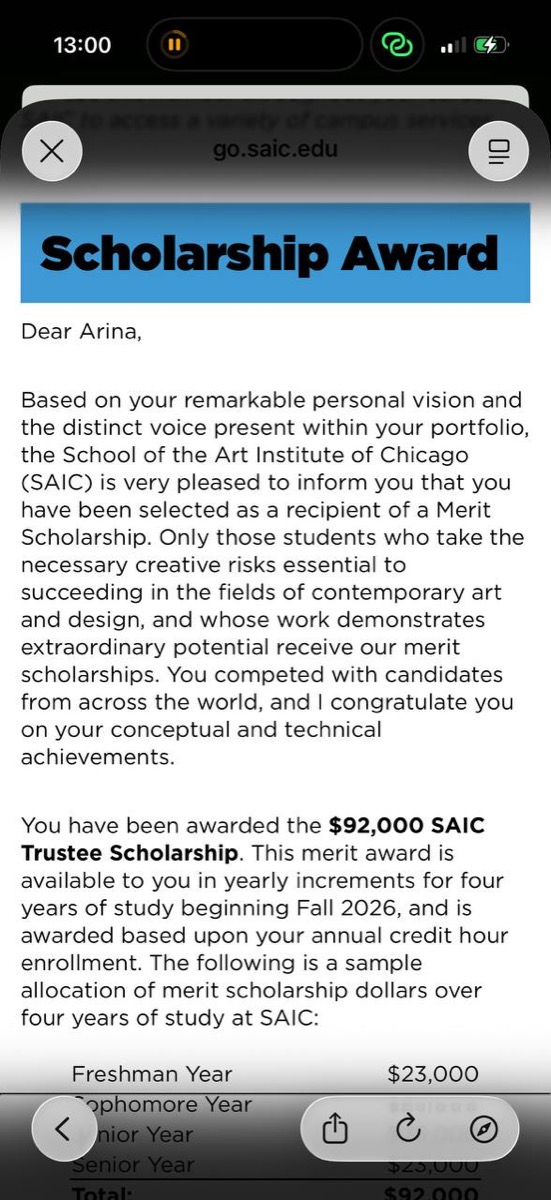The height and width of the screenshot is (1200, 551).
Task: Tap the $23,000 Freshman Year amount
Action: (x=432, y=1074)
